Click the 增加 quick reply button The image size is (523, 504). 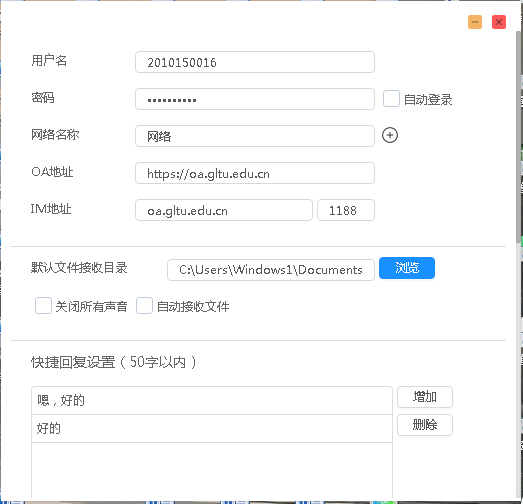pyautogui.click(x=425, y=397)
